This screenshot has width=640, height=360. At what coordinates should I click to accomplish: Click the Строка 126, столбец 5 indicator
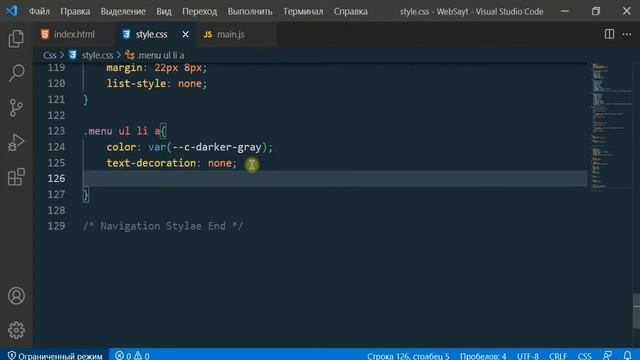tap(408, 356)
